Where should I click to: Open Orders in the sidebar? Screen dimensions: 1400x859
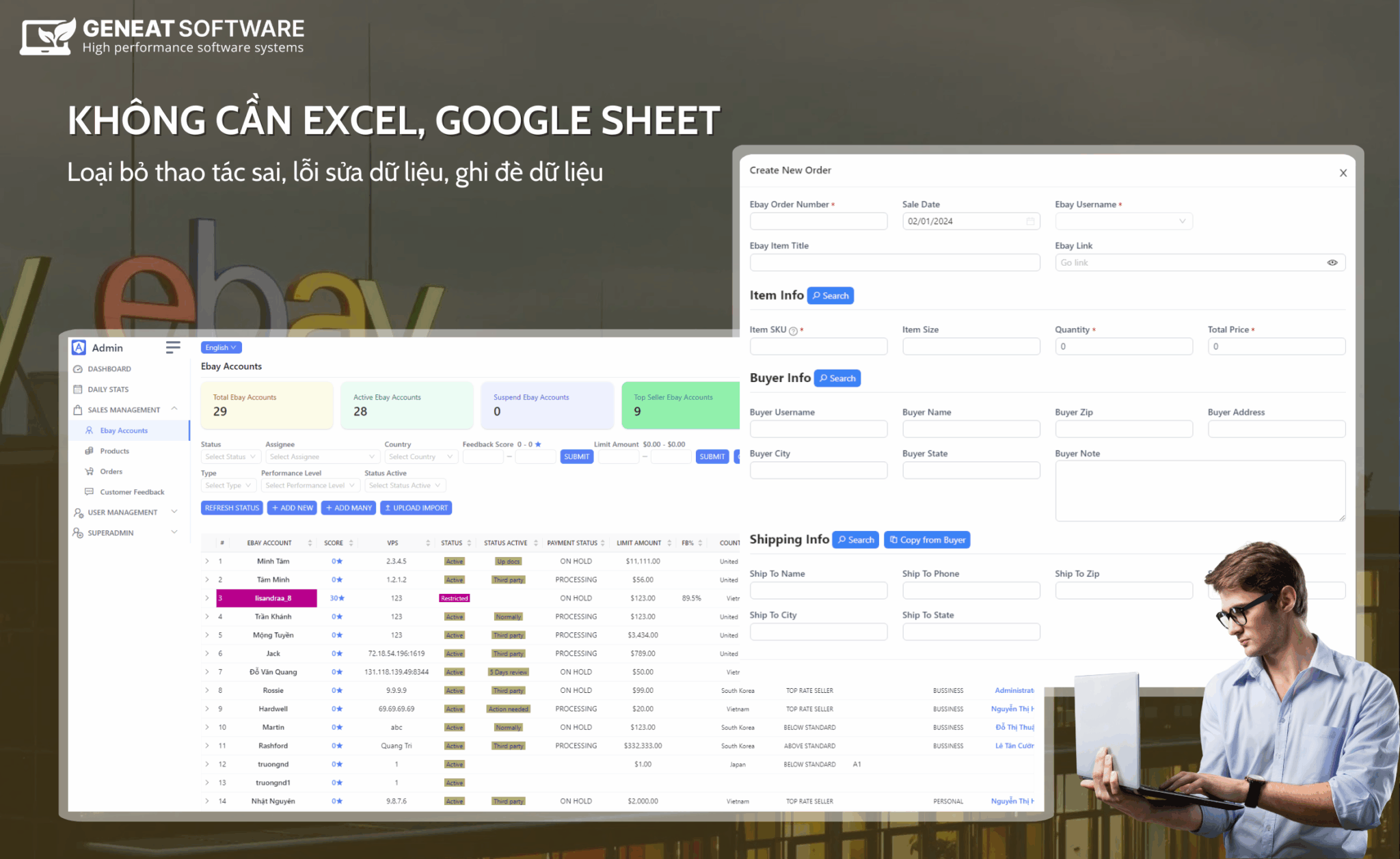[111, 472]
